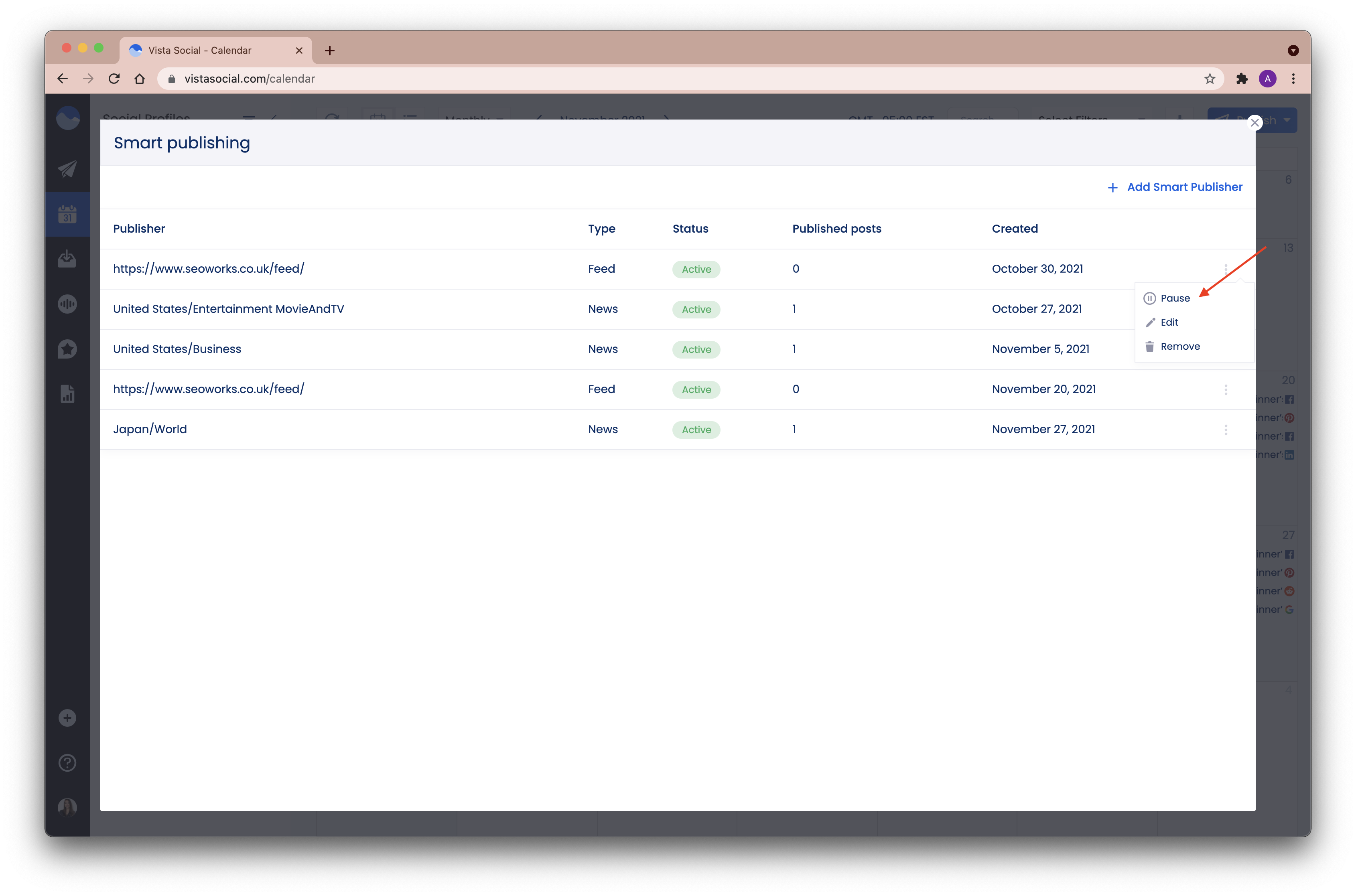1356x896 pixels.
Task: Open the paper plane publish icon in sidebar
Action: (x=67, y=169)
